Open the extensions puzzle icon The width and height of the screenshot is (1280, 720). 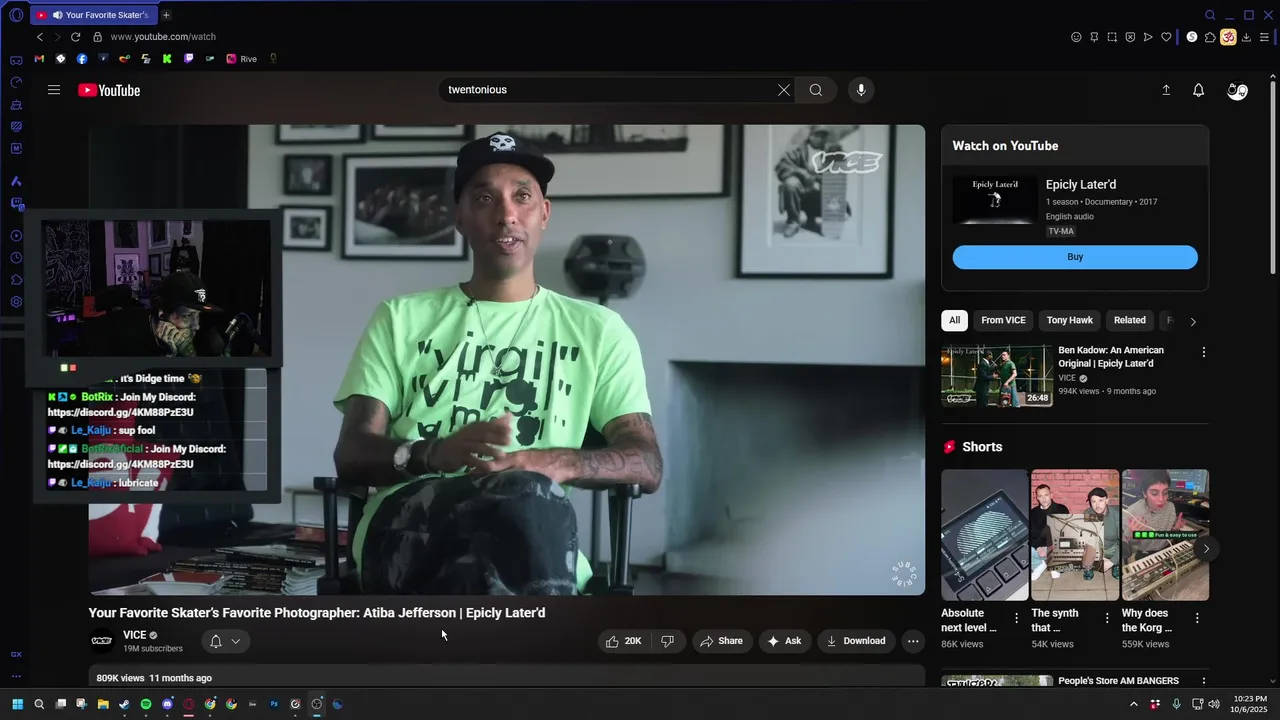click(x=1210, y=37)
